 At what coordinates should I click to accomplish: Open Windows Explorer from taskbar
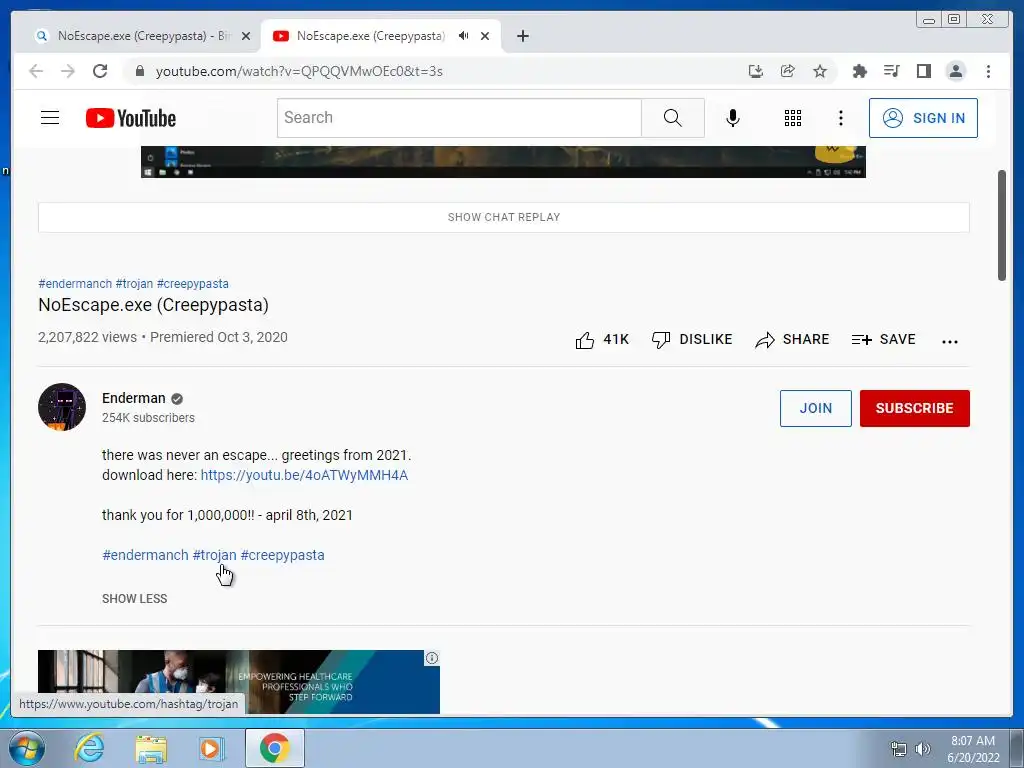click(151, 748)
